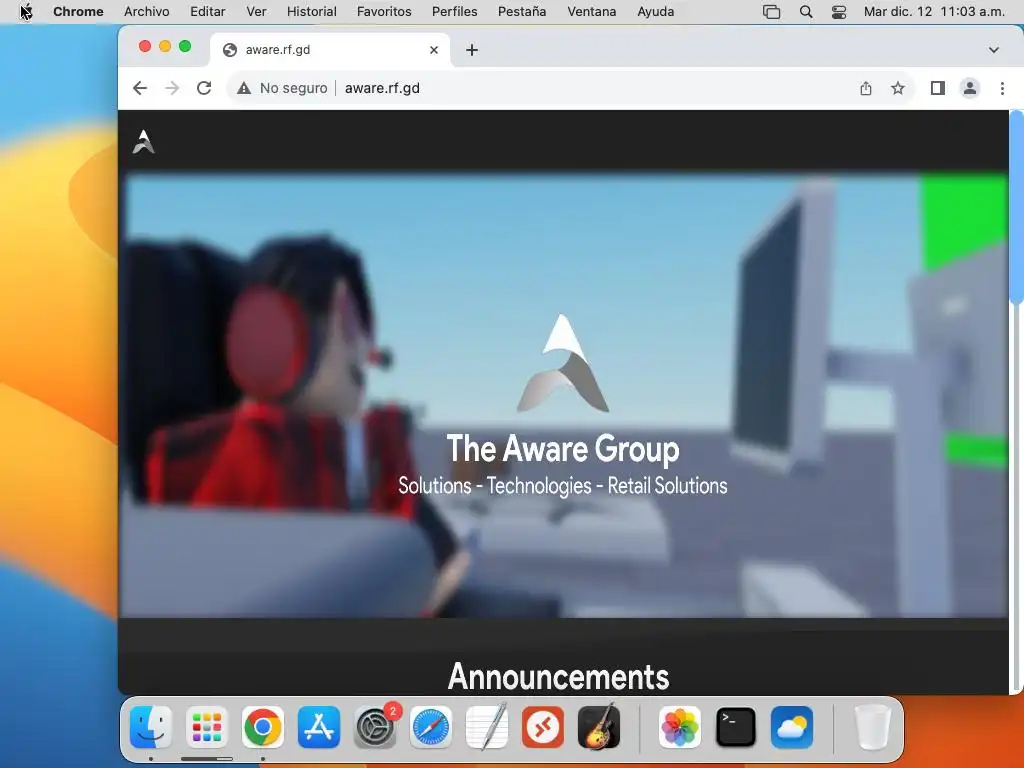This screenshot has width=1024, height=768.
Task: Open Control Center in menu bar
Action: (x=839, y=12)
